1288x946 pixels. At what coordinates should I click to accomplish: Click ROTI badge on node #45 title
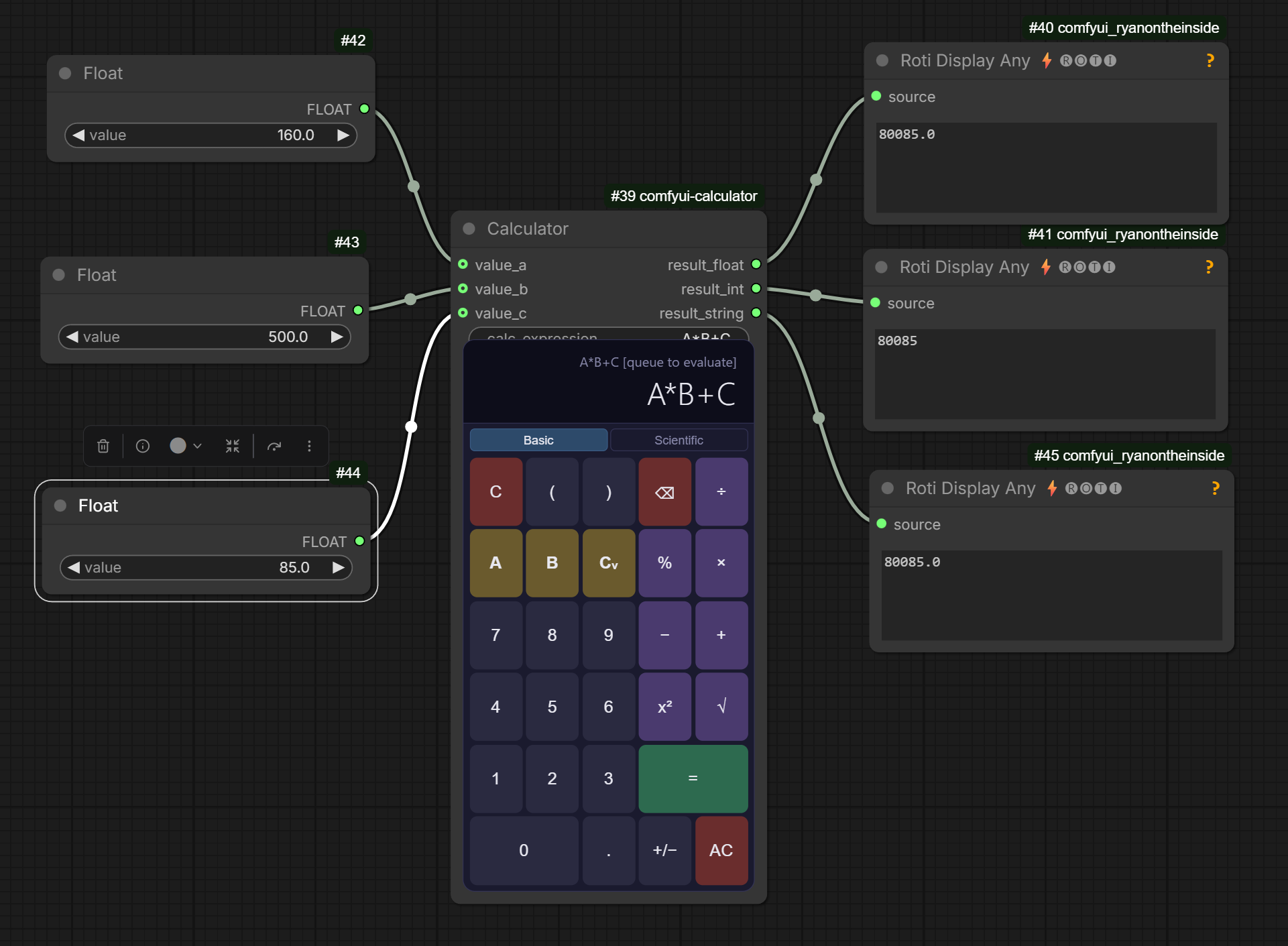[1093, 489]
